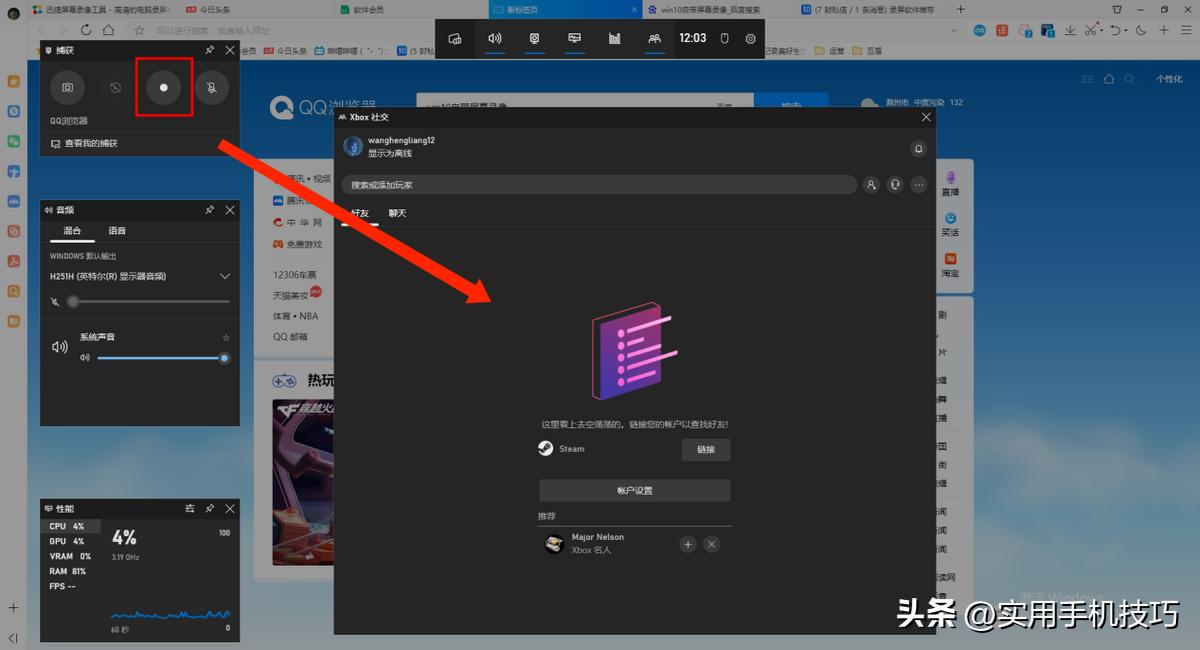Image resolution: width=1200 pixels, height=650 pixels.
Task: Click wanghengliang12 profile avatar
Action: point(353,147)
